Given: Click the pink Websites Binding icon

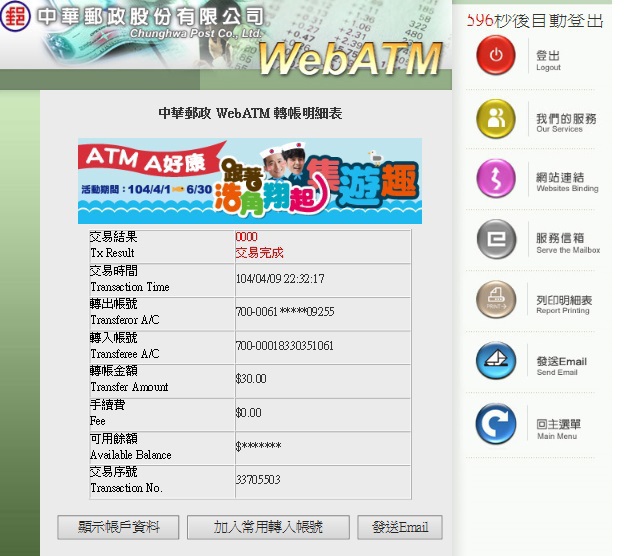Looking at the screenshot, I should point(496,178).
